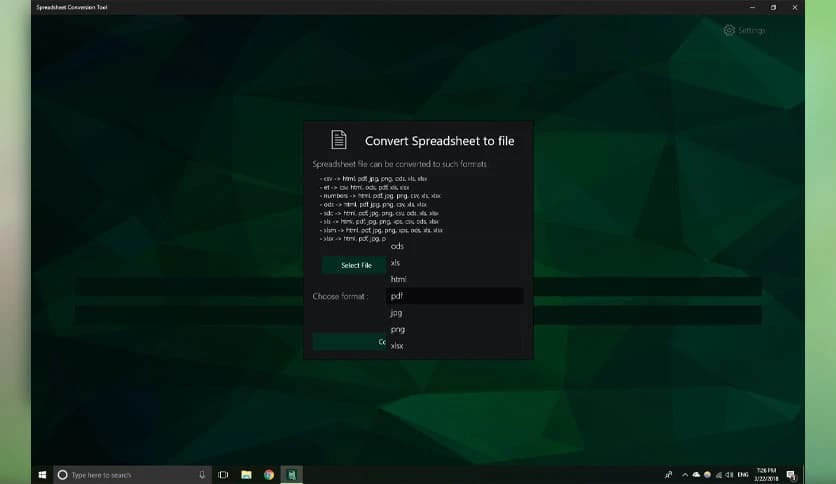The height and width of the screenshot is (484, 836).
Task: Click the Spreadsheet Conversion Tool taskbar icon
Action: (x=292, y=474)
